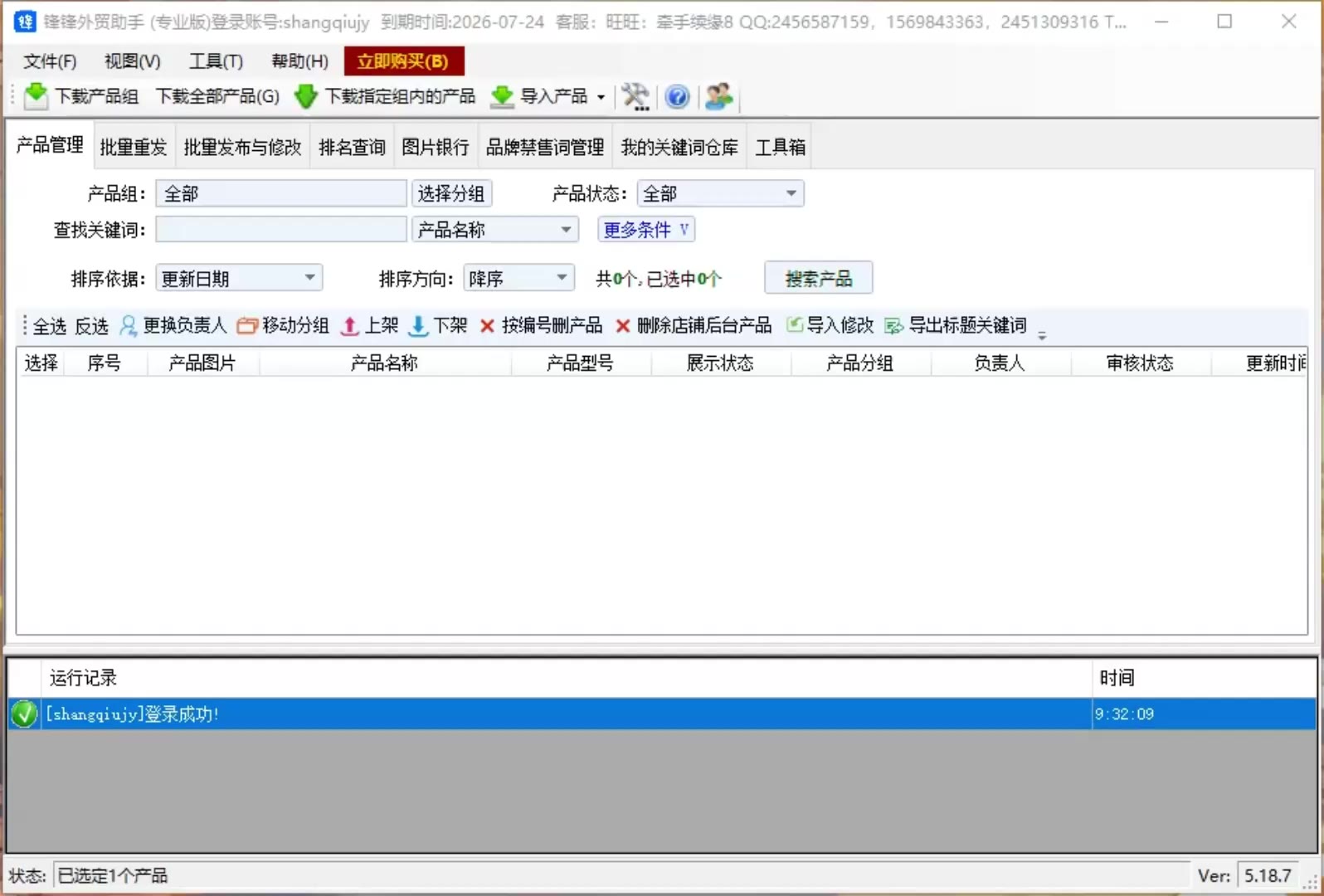The image size is (1324, 896).
Task: Open the 帮助(H) menu
Action: pos(300,61)
